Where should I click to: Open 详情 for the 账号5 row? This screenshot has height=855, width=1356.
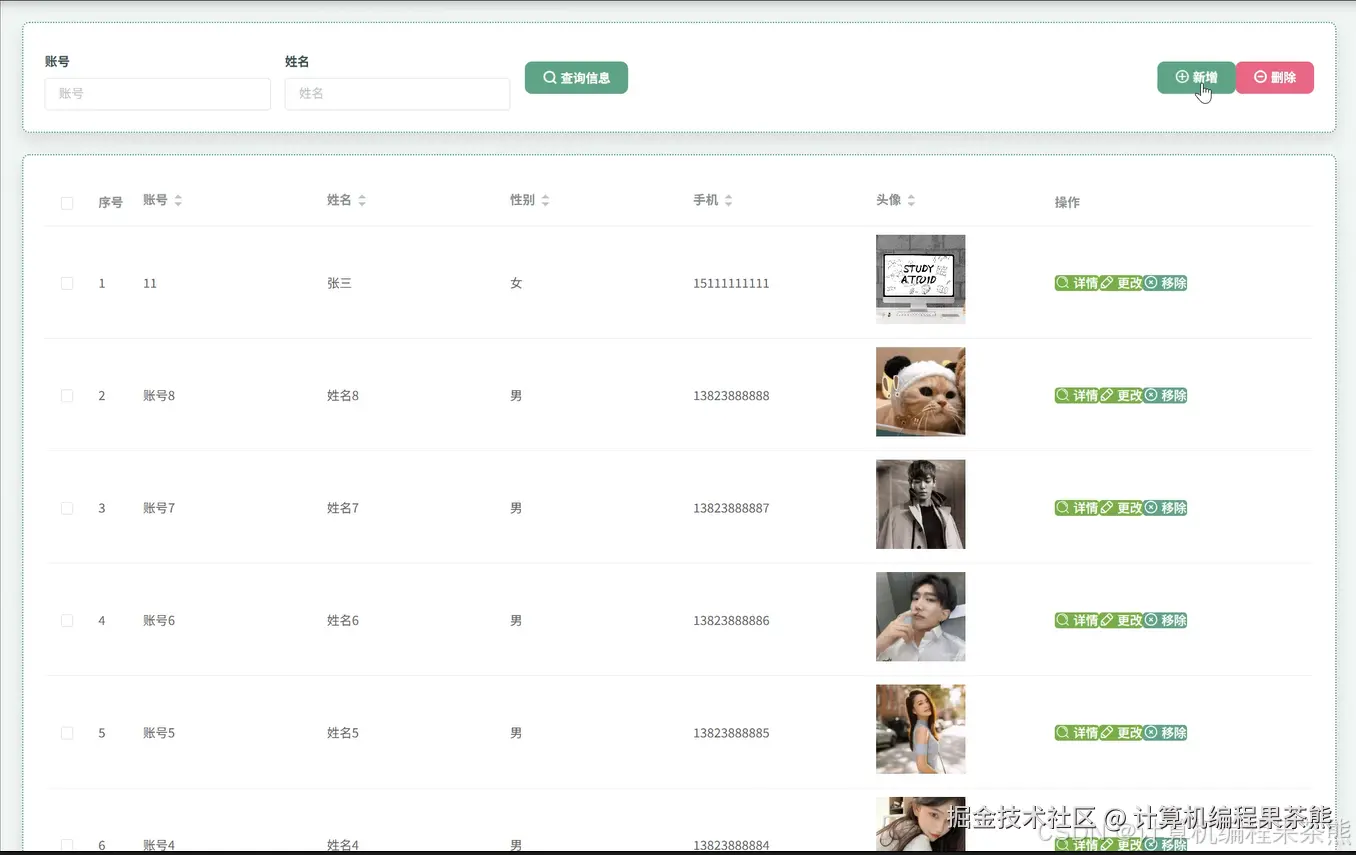tap(1077, 733)
